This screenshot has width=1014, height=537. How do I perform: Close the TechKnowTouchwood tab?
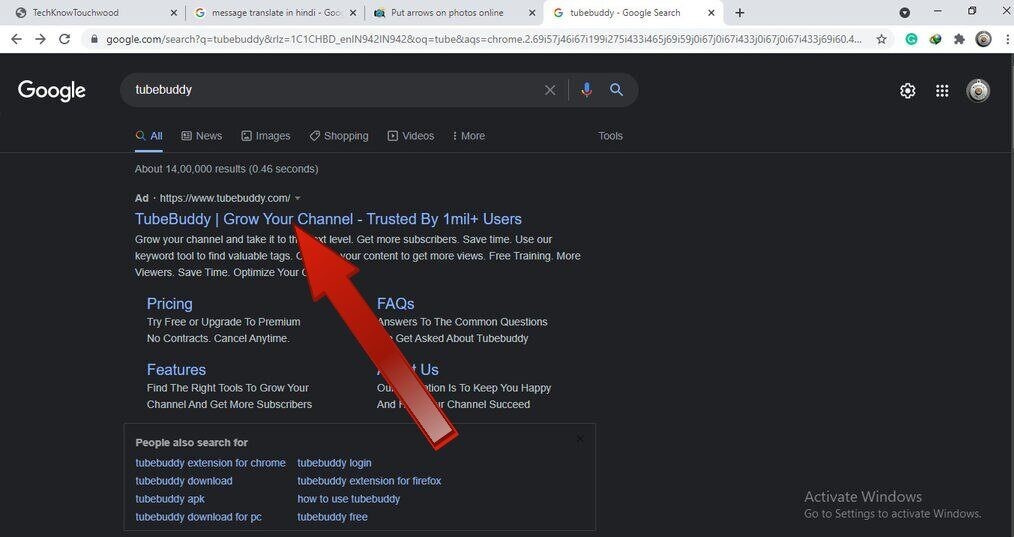[173, 13]
